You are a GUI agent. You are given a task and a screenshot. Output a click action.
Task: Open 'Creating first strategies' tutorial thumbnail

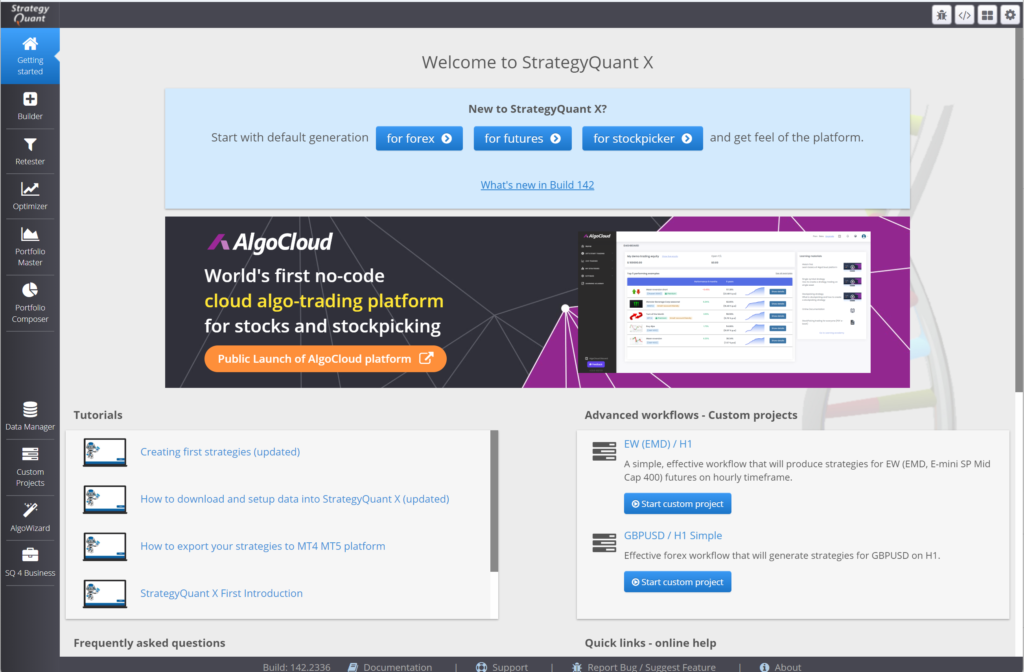105,452
